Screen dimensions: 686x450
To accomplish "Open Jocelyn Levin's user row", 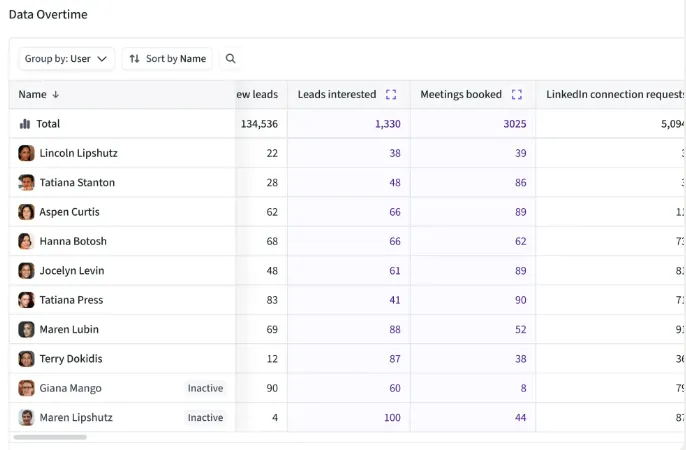I will point(72,271).
